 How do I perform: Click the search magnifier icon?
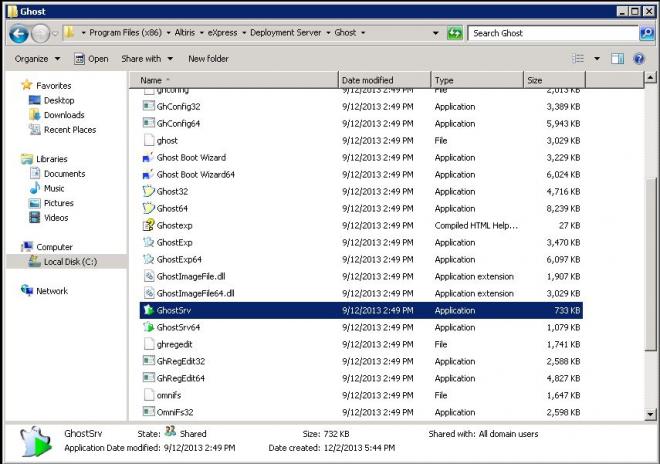pos(647,33)
